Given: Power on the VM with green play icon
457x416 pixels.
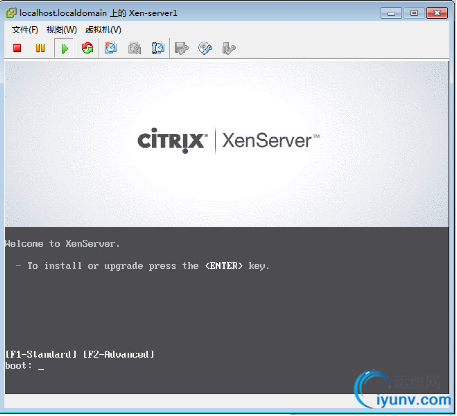Looking at the screenshot, I should coord(64,49).
